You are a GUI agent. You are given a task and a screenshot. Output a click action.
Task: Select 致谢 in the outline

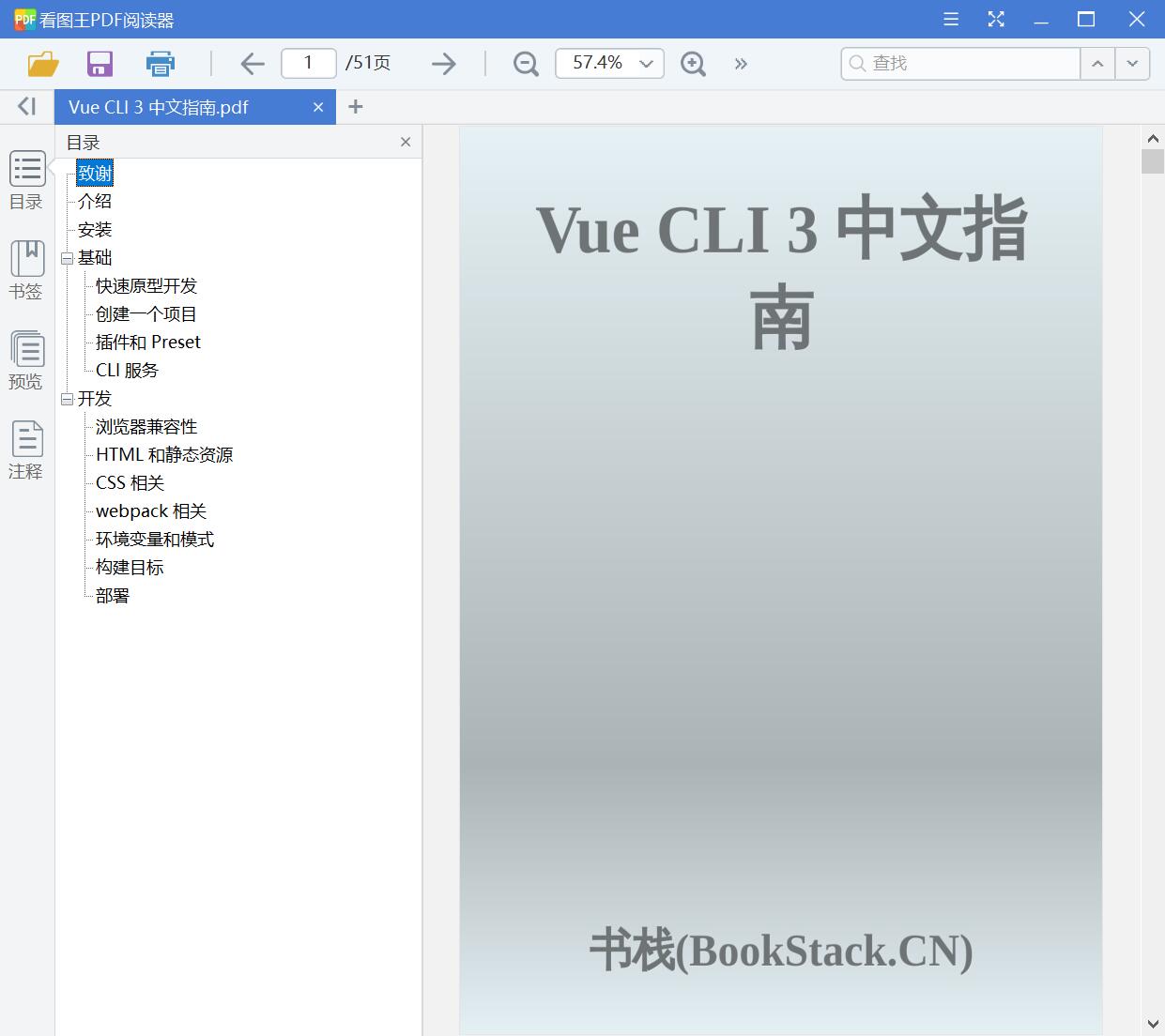pos(95,173)
